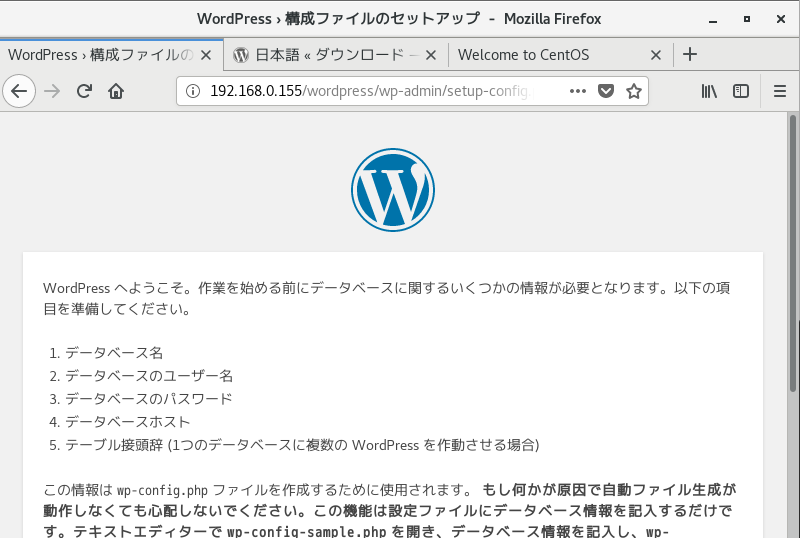Viewport: 800px width, 538px height.
Task: Open Firefox hamburger menu
Action: 780,91
